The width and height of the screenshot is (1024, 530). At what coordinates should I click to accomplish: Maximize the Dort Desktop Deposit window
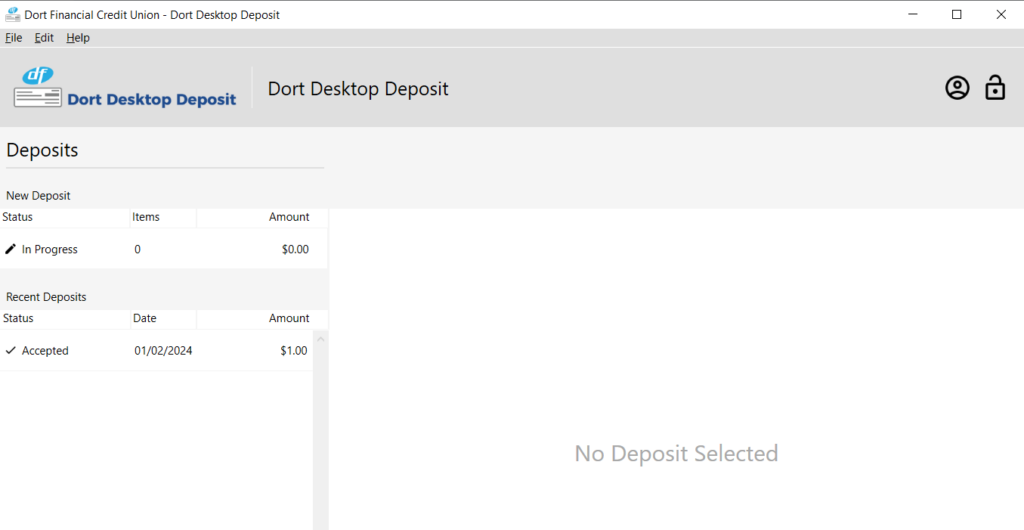pos(956,14)
